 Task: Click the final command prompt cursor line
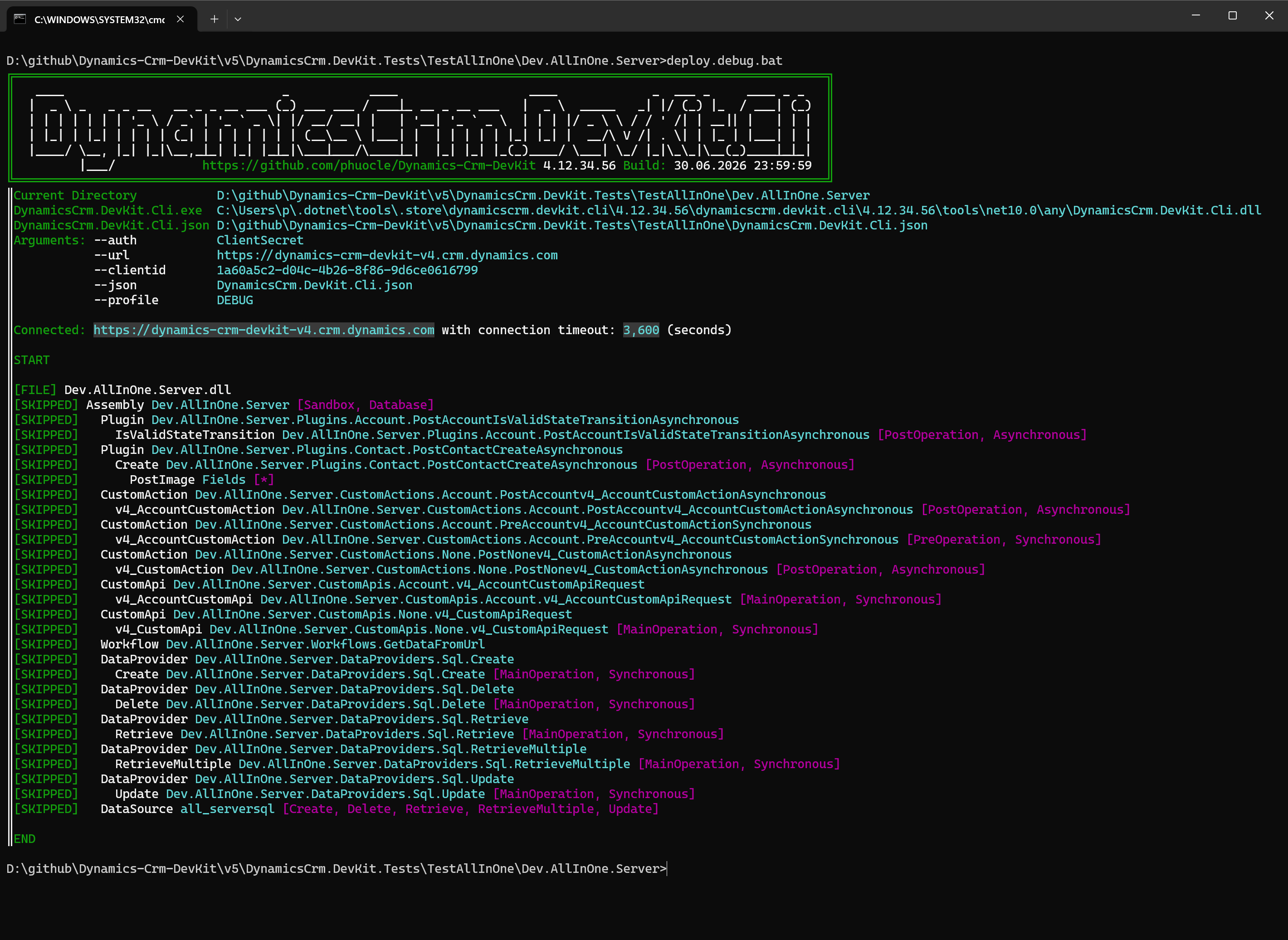click(x=337, y=869)
